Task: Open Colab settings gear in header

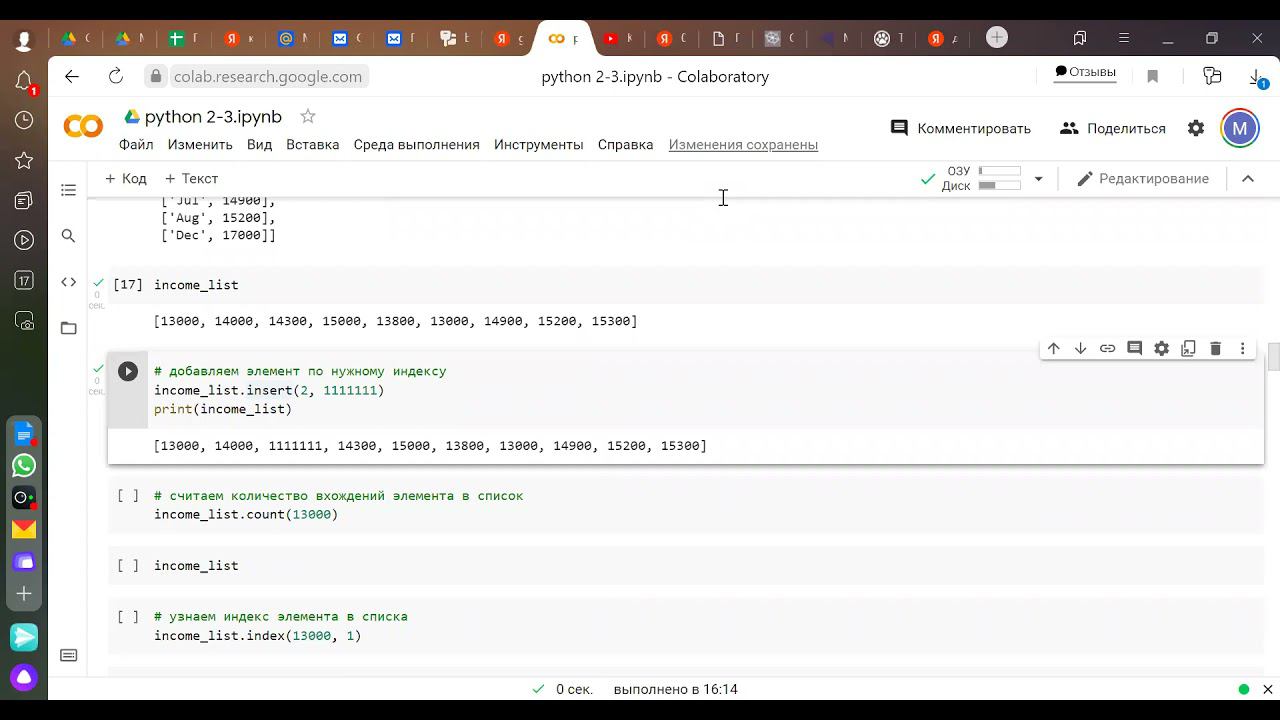Action: [1196, 128]
